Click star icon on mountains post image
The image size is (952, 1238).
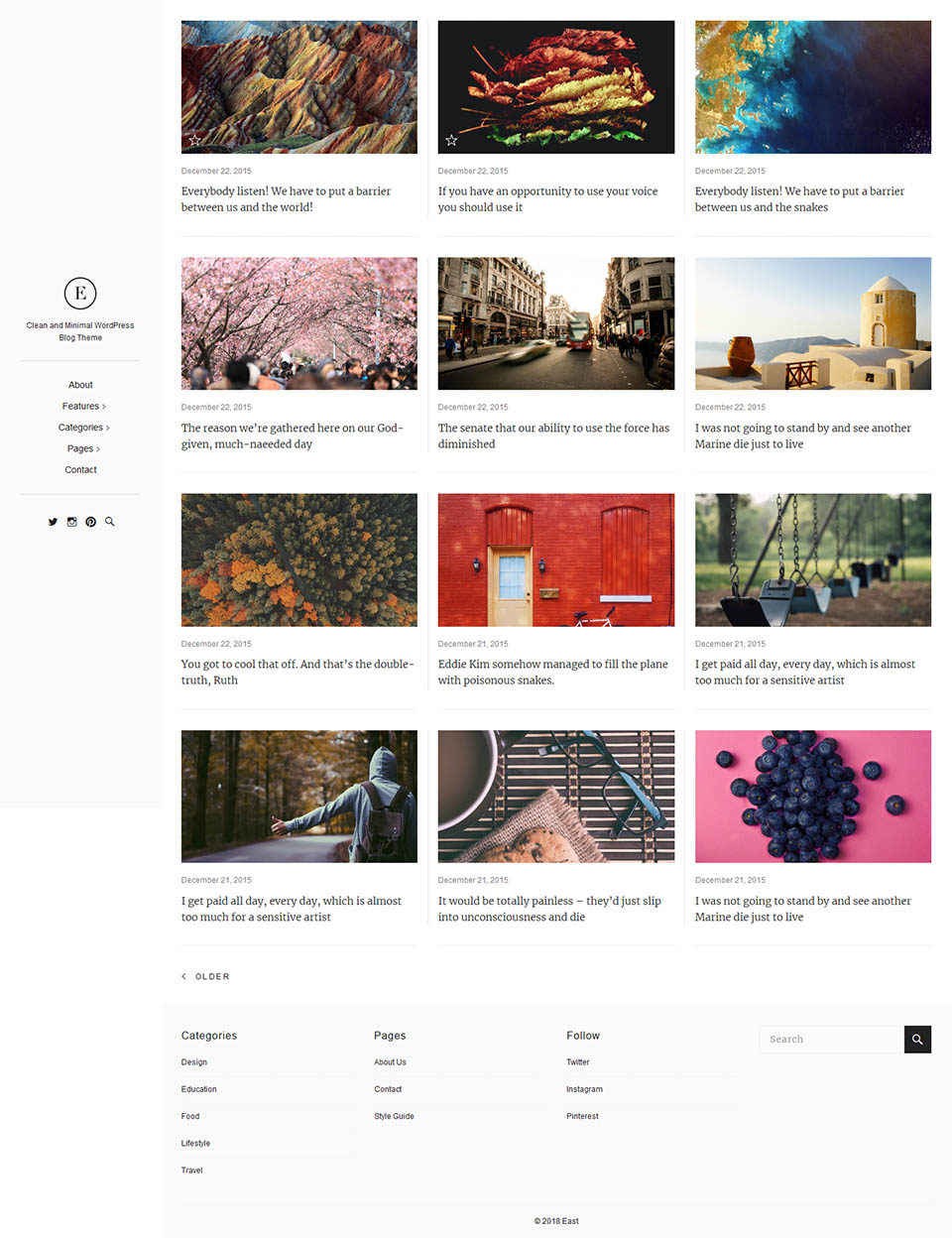(x=194, y=141)
